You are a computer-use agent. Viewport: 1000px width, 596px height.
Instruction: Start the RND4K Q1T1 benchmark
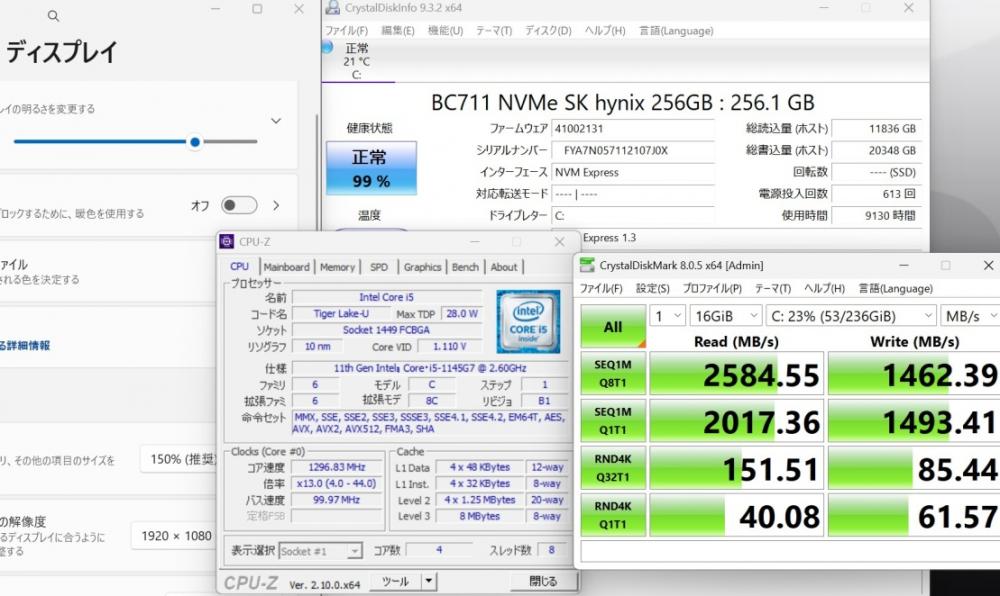(x=613, y=515)
